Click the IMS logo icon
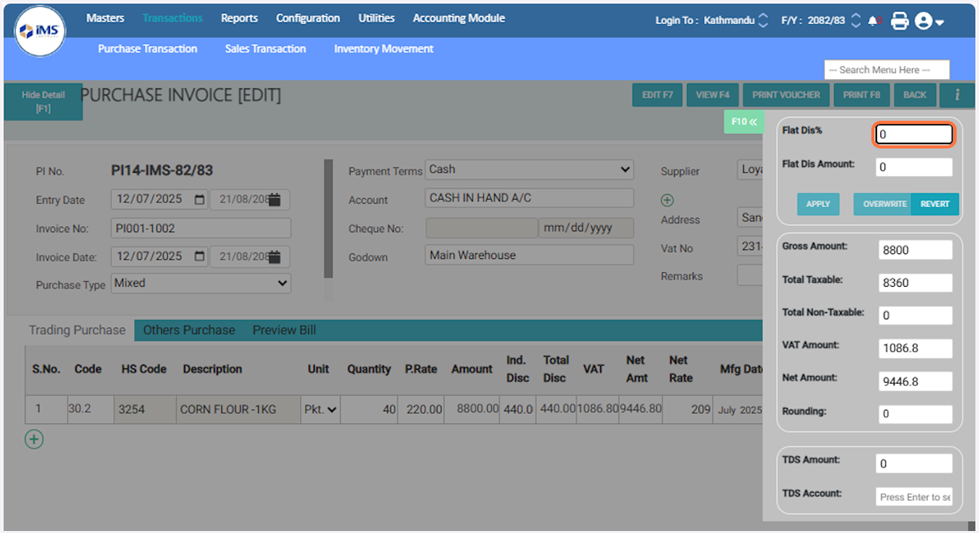The image size is (979, 533). click(x=39, y=31)
